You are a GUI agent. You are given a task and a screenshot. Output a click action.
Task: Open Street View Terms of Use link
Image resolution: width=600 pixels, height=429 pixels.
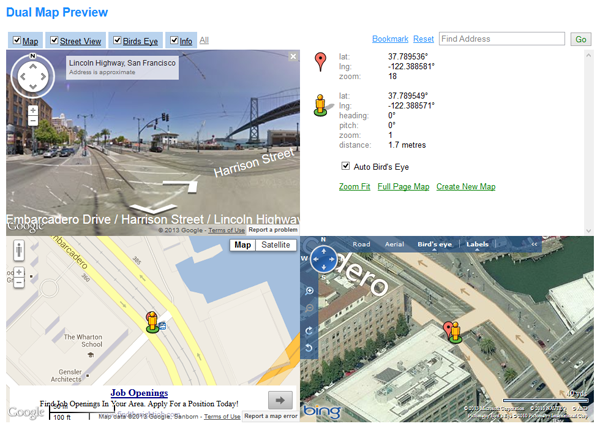pos(227,230)
